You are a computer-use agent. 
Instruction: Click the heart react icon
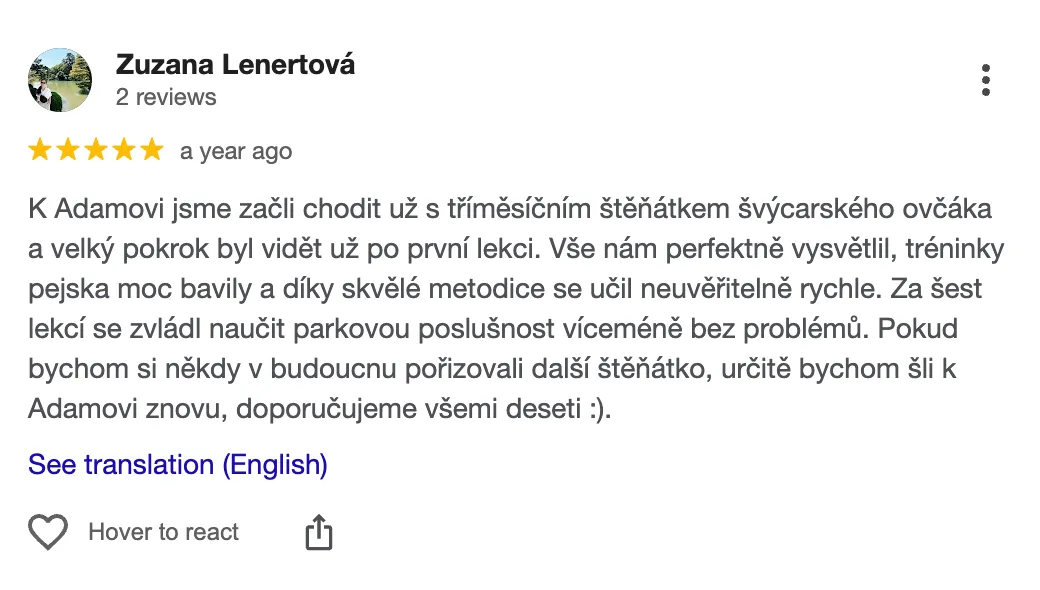(x=48, y=532)
